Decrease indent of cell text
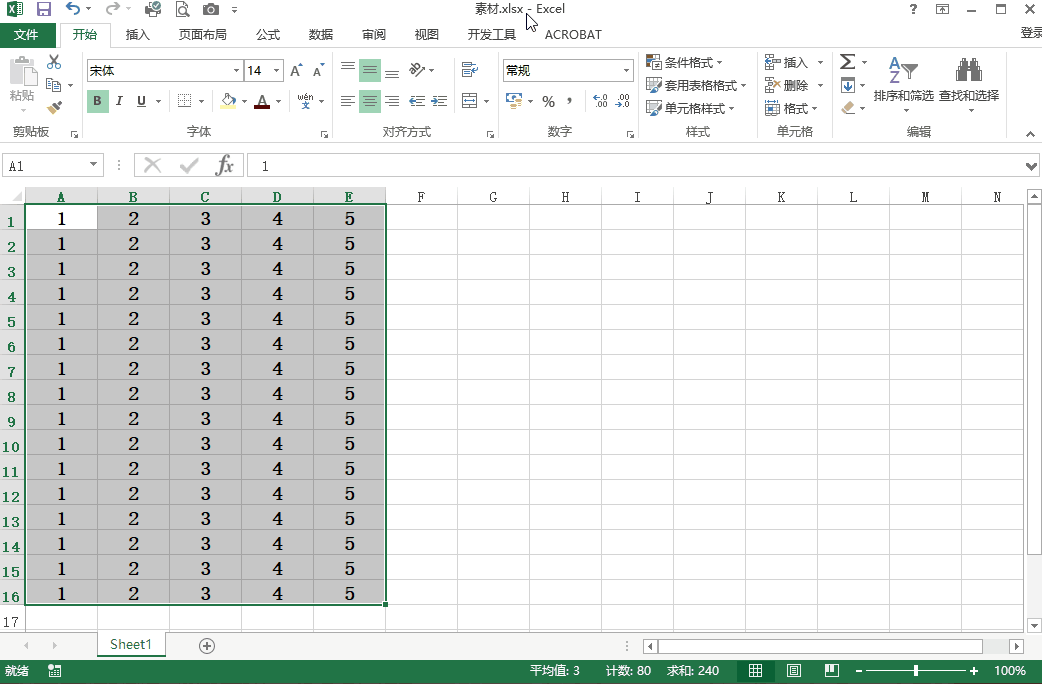1042x684 pixels. 417,101
